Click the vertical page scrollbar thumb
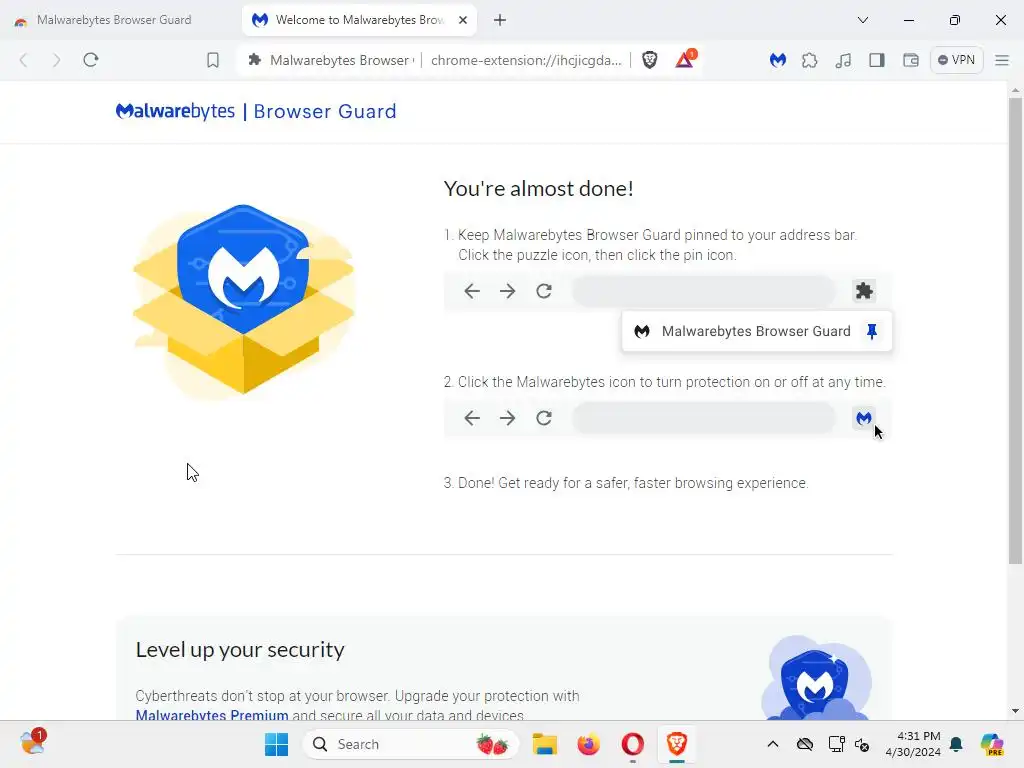1024x768 pixels. [x=1015, y=330]
